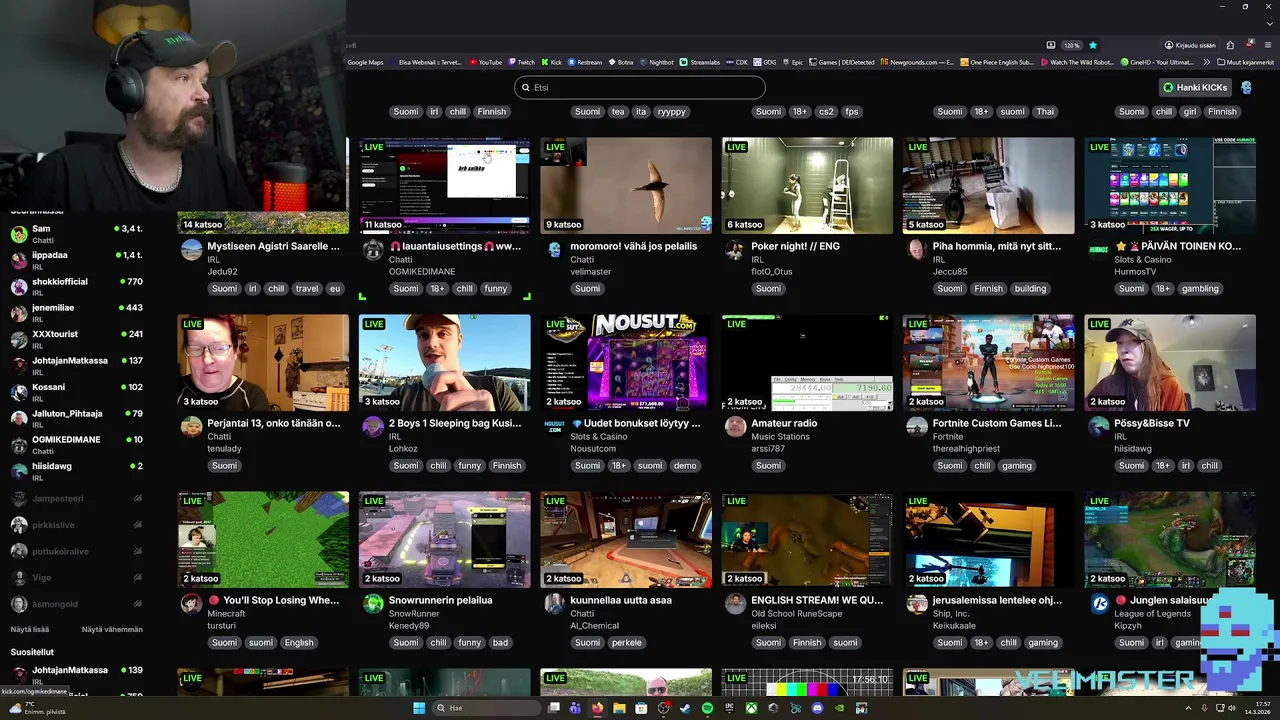Open the Restream bookmark
The height and width of the screenshot is (720, 1280).
click(x=585, y=62)
